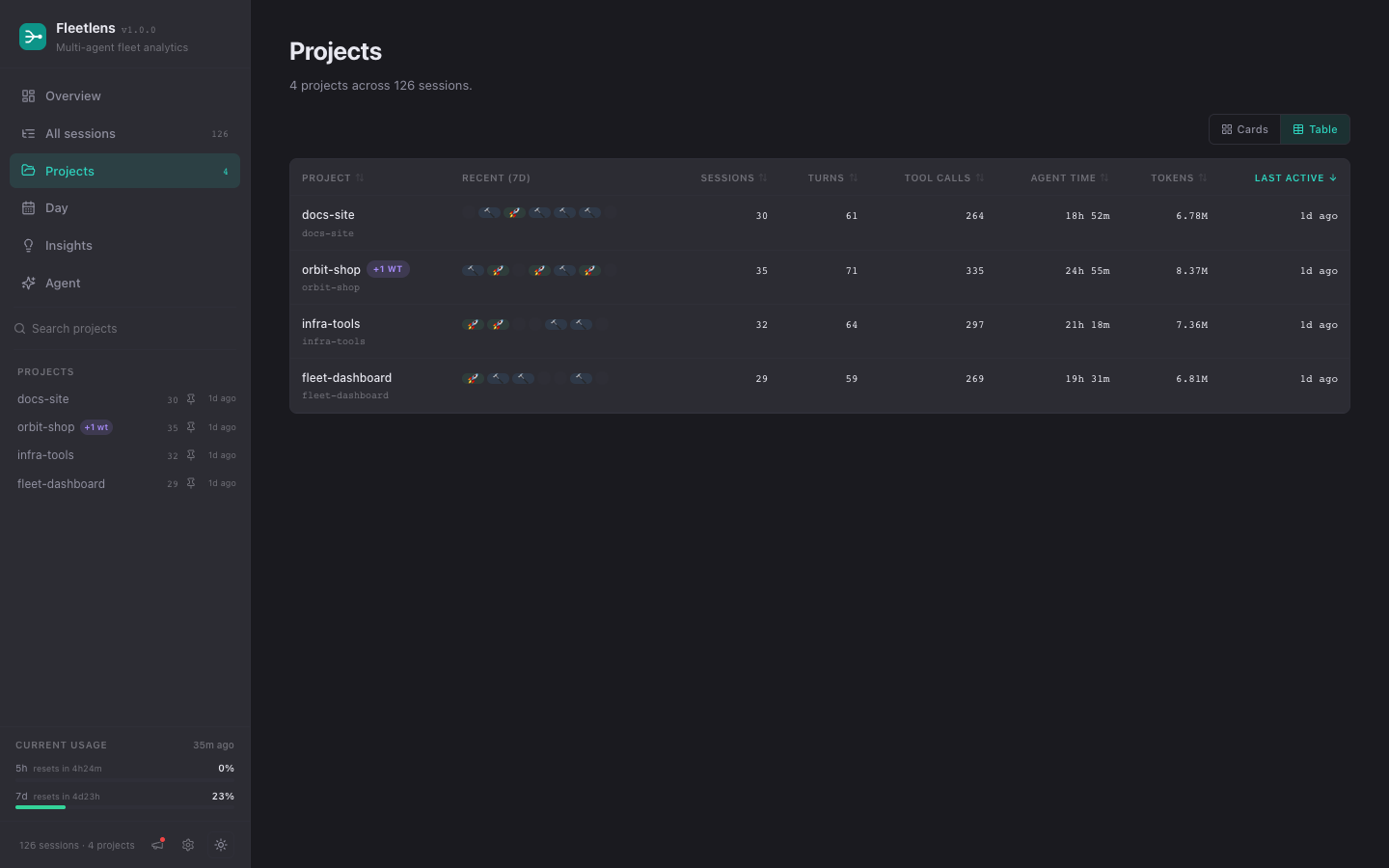Click last hammer badge in infra-tools row
Image resolution: width=1389 pixels, height=868 pixels.
(x=581, y=324)
